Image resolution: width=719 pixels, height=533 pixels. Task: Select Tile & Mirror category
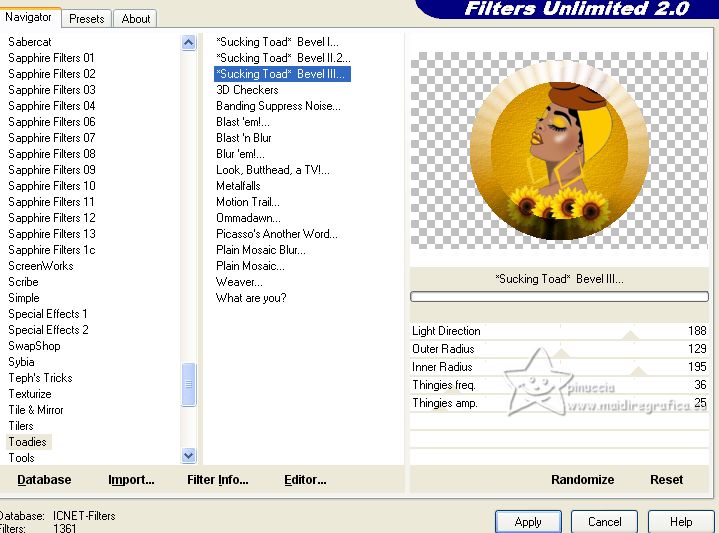(36, 411)
